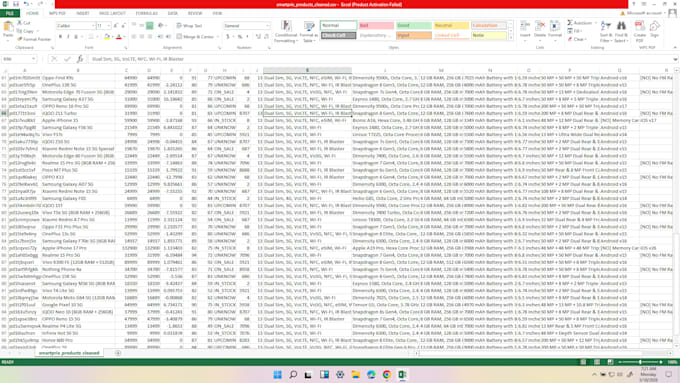Click the Font Color A icon
Viewport: 680px width, 383px height.
(x=118, y=37)
